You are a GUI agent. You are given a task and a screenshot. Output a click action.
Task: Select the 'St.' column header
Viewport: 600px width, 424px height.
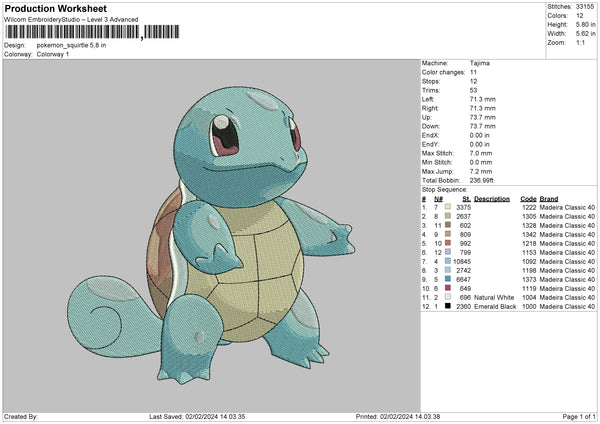point(466,199)
